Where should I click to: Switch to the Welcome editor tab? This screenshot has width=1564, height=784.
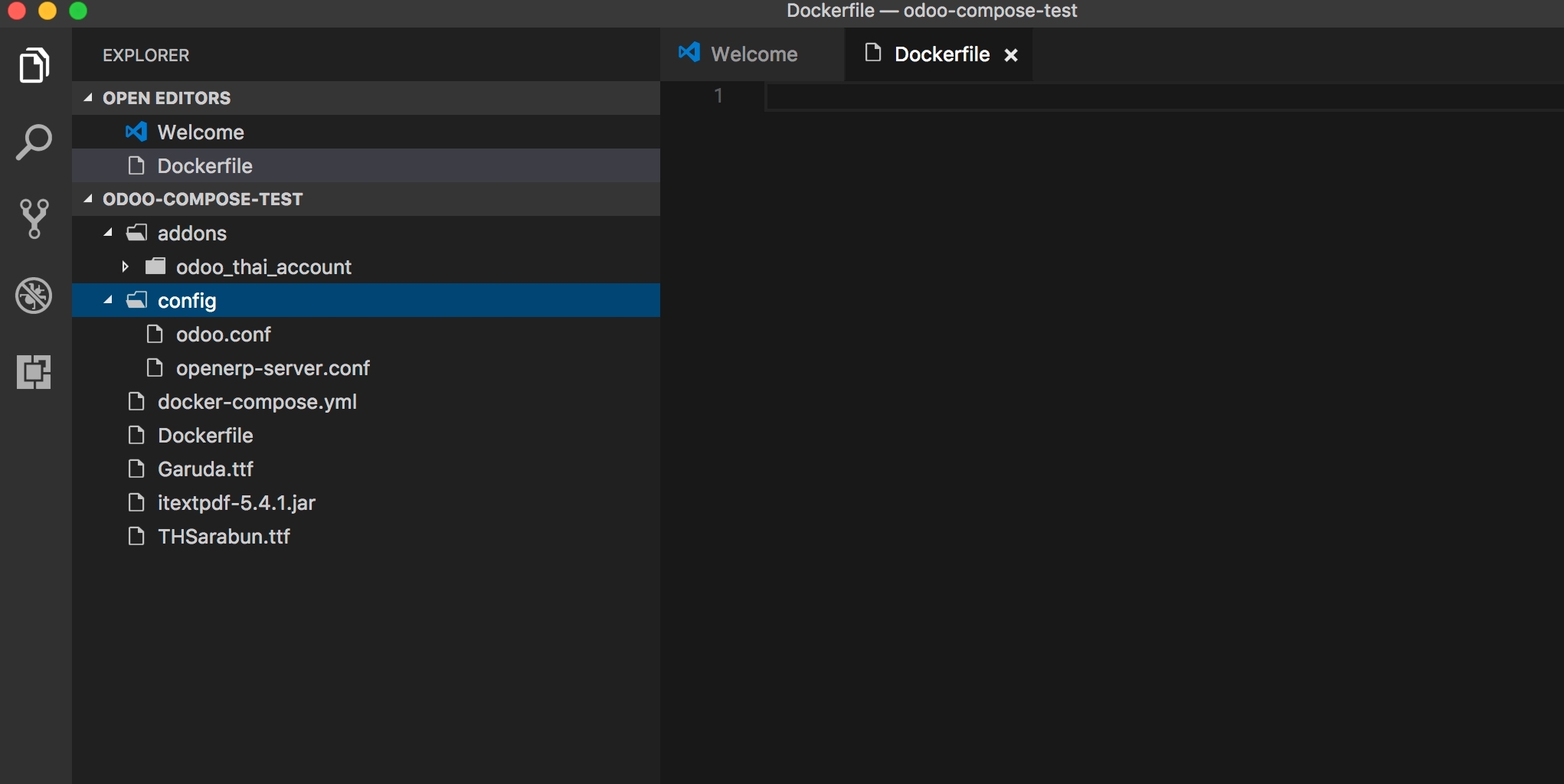(x=752, y=54)
